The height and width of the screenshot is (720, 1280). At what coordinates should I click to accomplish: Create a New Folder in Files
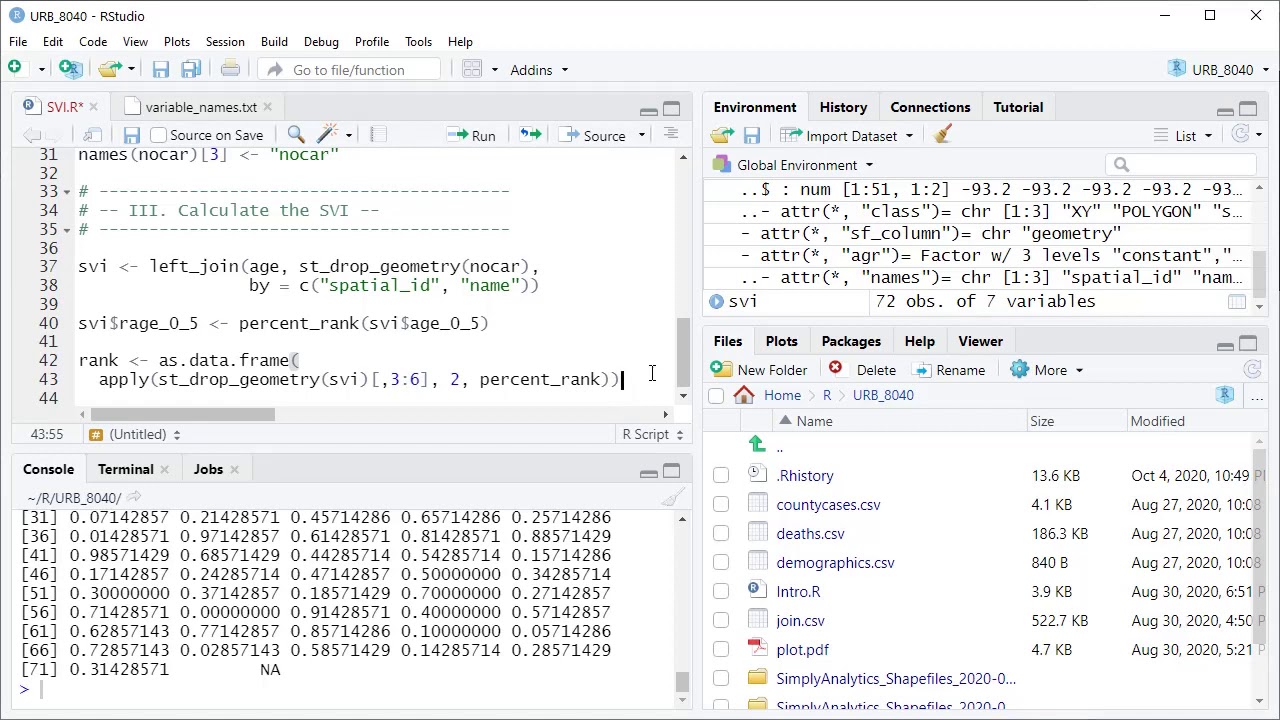tap(760, 370)
